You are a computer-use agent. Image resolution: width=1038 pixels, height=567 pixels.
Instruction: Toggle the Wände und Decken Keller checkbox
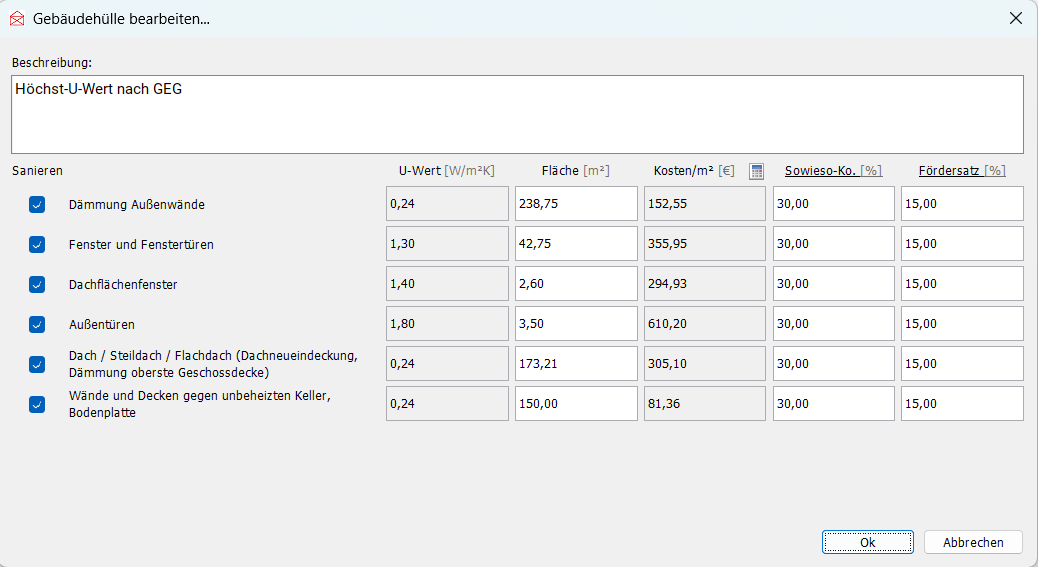pos(37,404)
